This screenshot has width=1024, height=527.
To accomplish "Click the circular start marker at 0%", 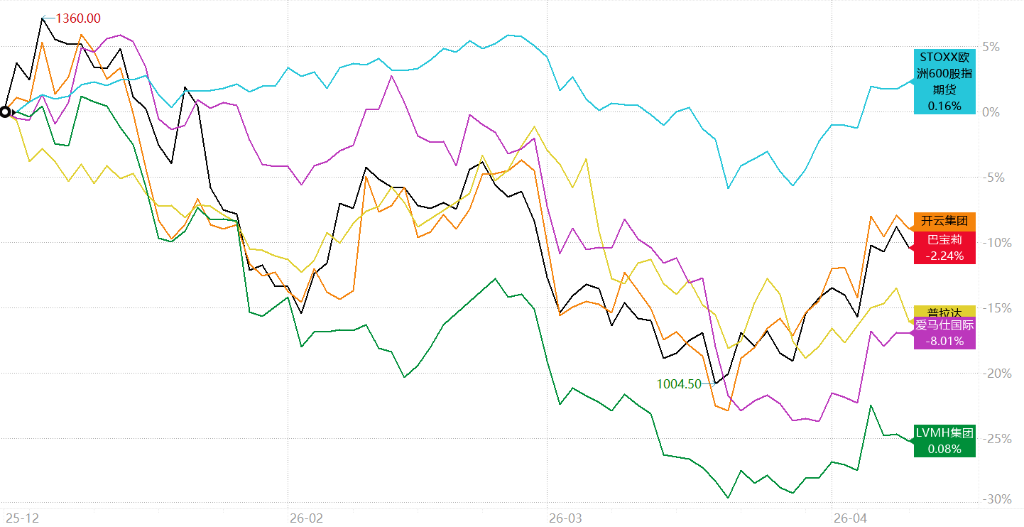I will (x=5, y=112).
